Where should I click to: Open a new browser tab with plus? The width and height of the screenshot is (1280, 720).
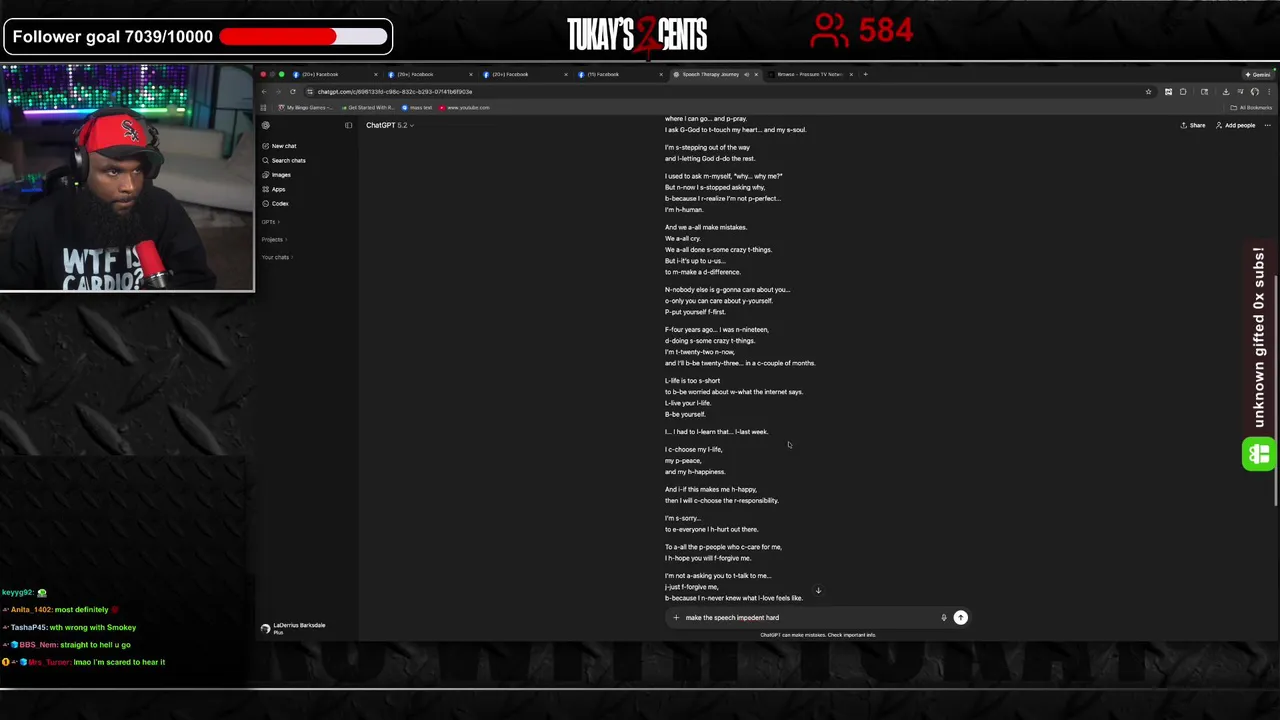coord(865,74)
